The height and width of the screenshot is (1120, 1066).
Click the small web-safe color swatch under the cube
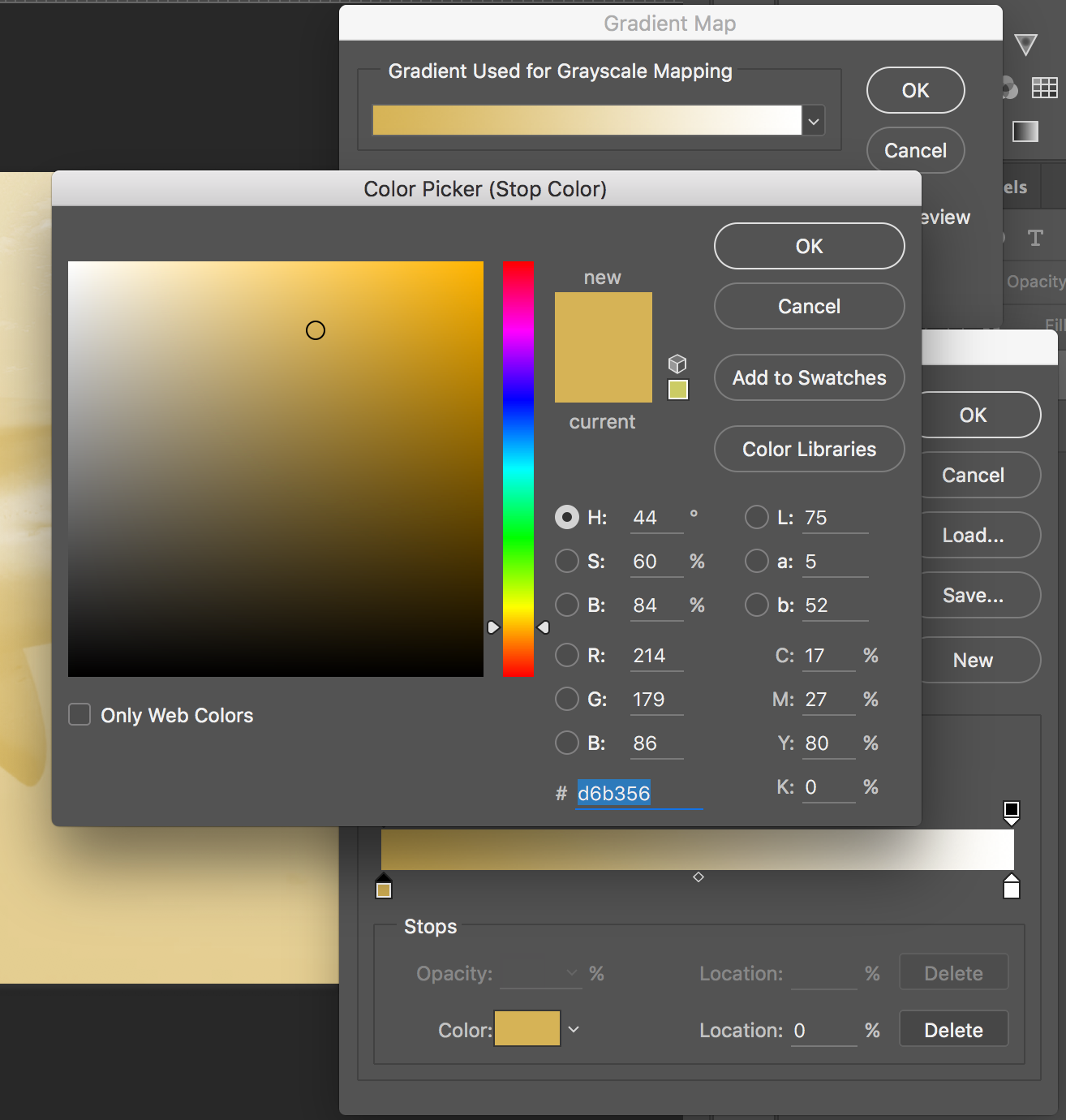[678, 390]
